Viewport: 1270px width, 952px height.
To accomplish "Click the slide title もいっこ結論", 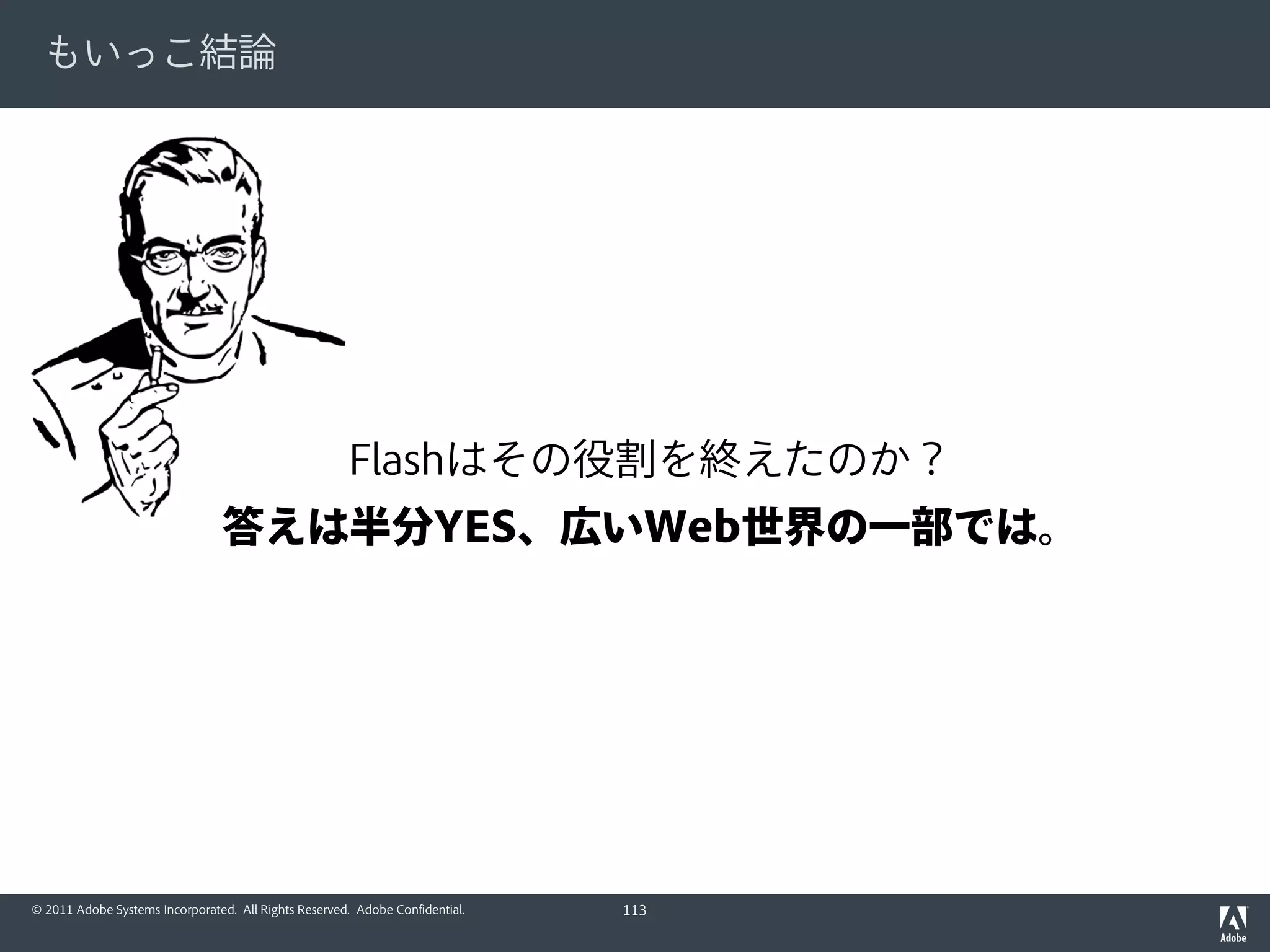I will pos(162,53).
